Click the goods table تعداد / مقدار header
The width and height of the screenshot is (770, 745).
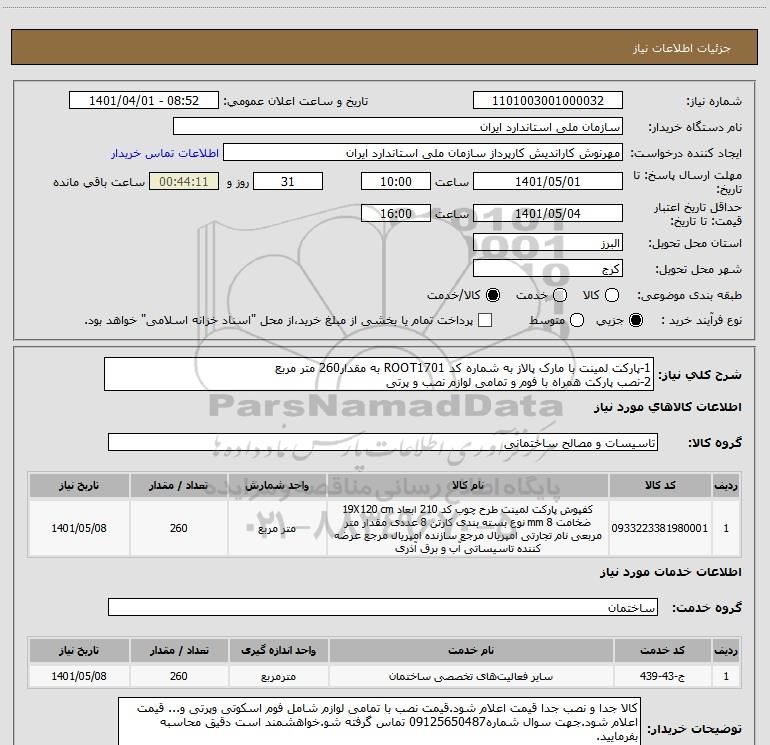(x=179, y=486)
